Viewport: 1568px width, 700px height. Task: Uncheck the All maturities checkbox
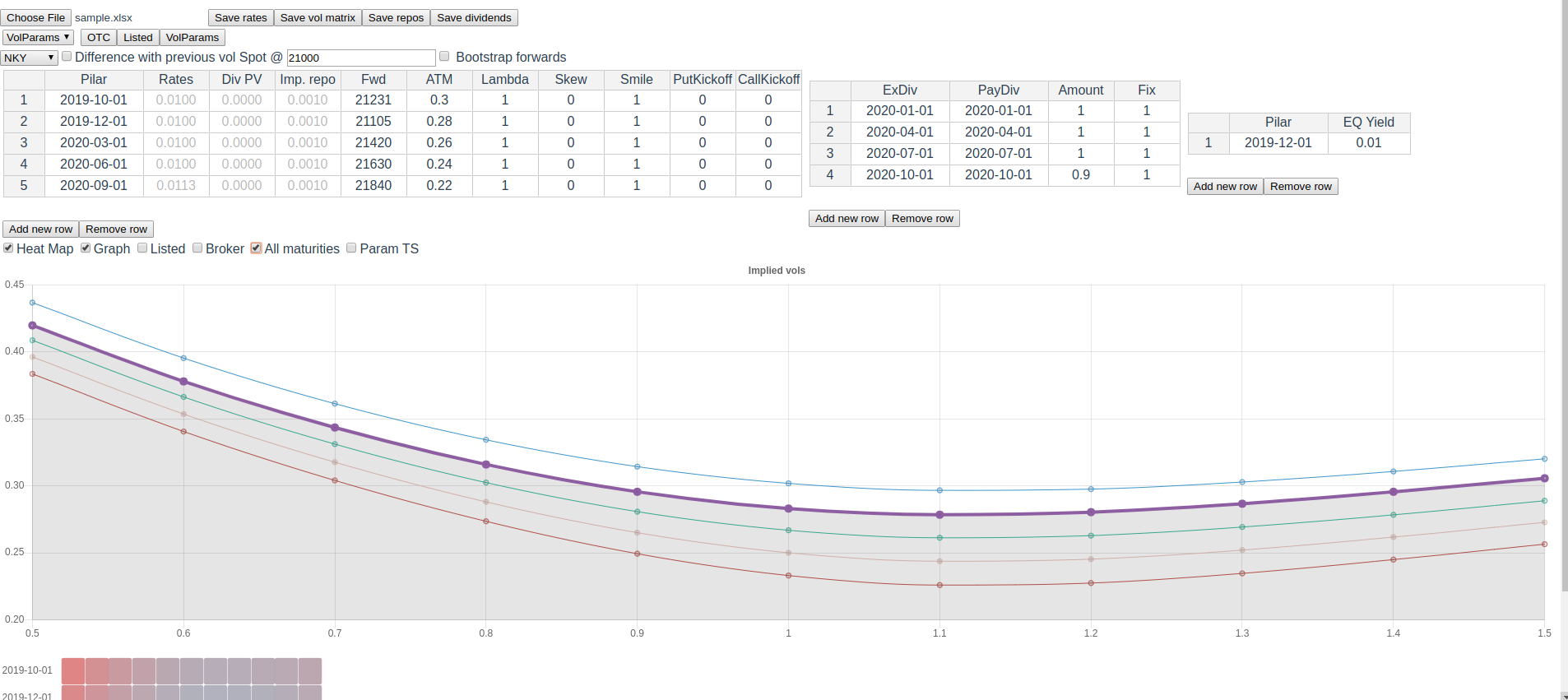pos(256,248)
